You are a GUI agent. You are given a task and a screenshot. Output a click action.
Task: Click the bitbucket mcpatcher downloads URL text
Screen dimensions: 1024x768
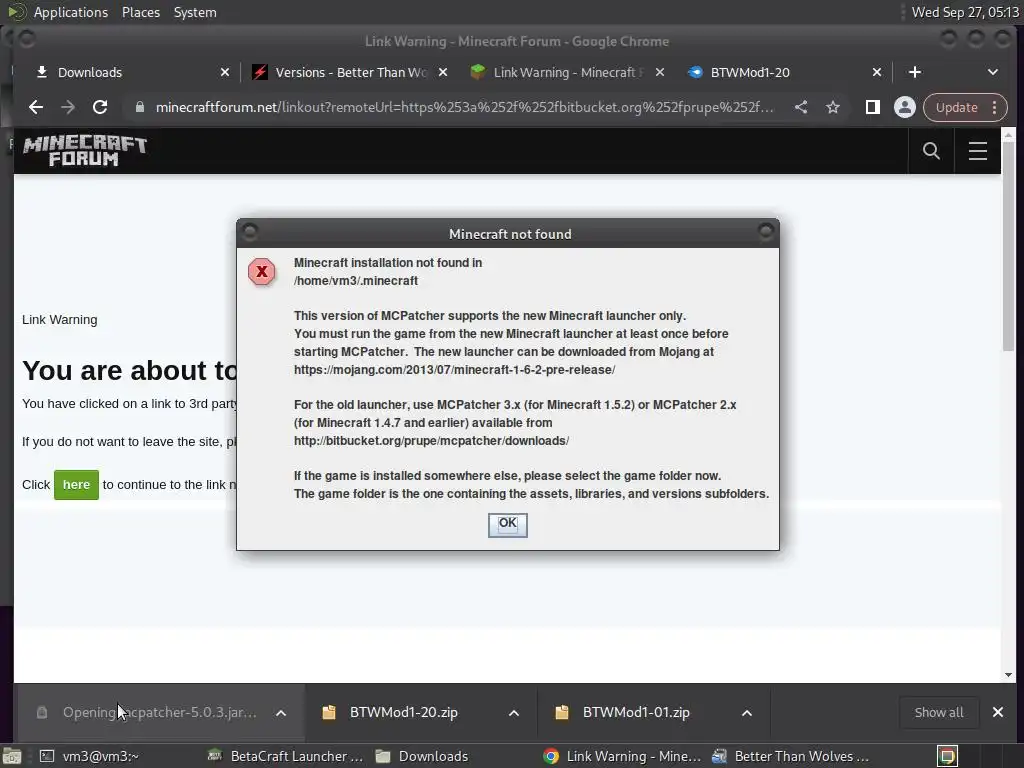[x=431, y=441]
